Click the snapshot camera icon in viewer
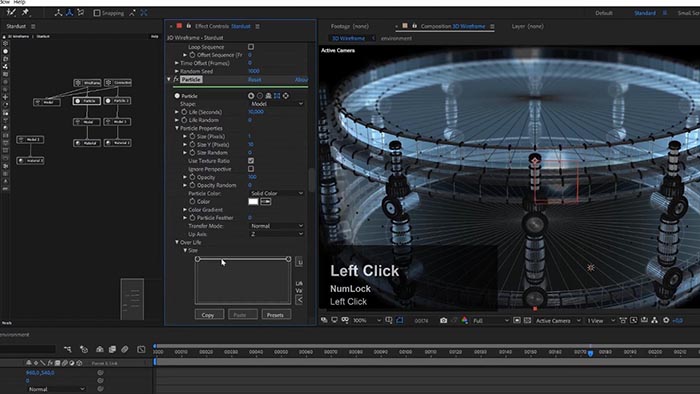Viewport: 700px width, 394px height. point(443,320)
